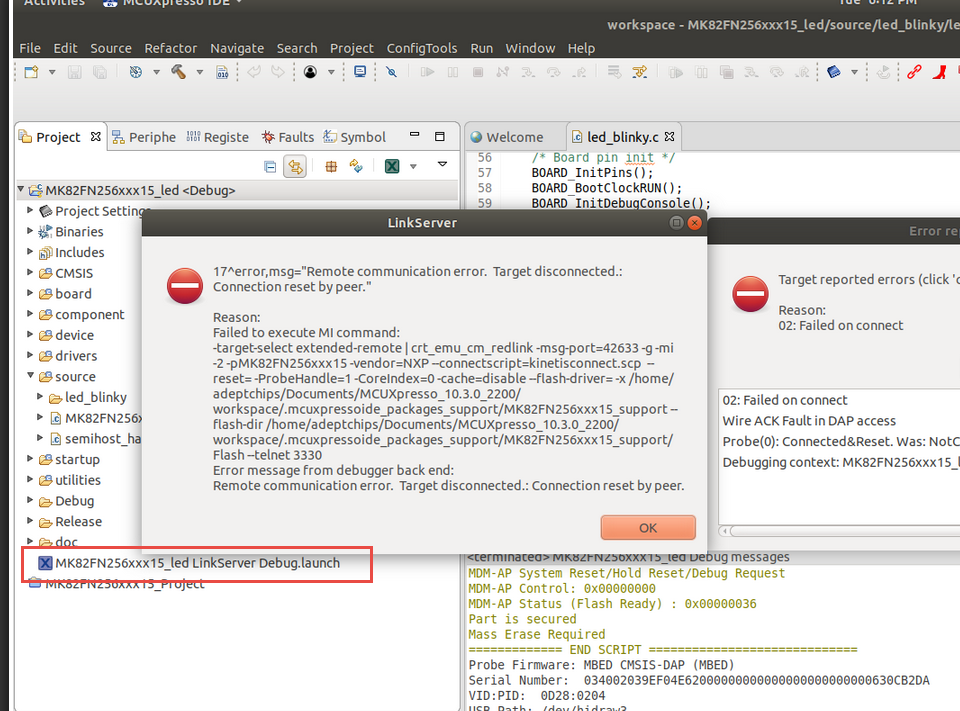Collapse the MK82FN256xxx15_led project node
The width and height of the screenshot is (960, 711).
pyautogui.click(x=21, y=189)
